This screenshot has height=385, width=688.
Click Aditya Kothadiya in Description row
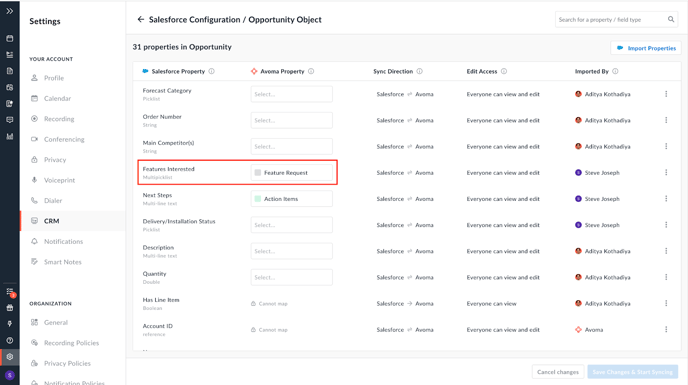click(x=607, y=251)
